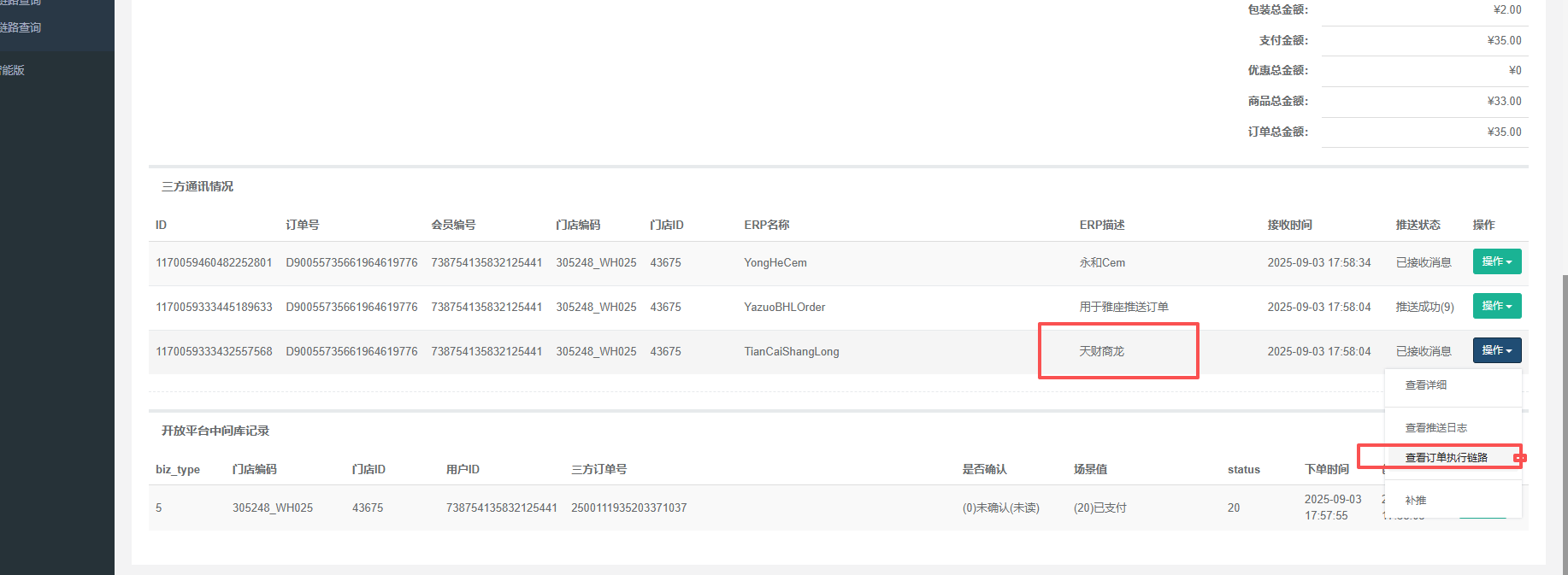This screenshot has height=575, width=1568.
Task: Click the 推送成功(9) status text
Action: (1424, 307)
